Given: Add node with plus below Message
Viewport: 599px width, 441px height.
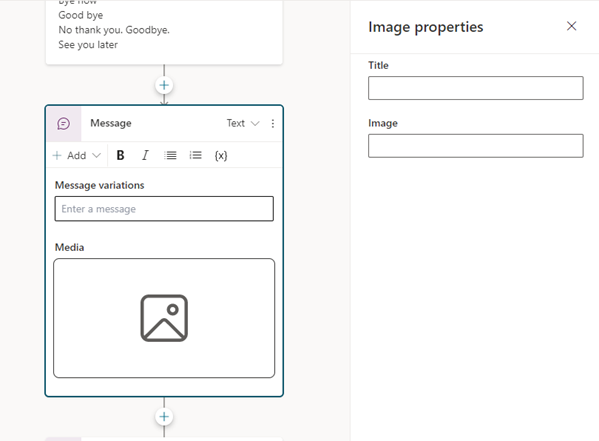Looking at the screenshot, I should click(x=164, y=416).
